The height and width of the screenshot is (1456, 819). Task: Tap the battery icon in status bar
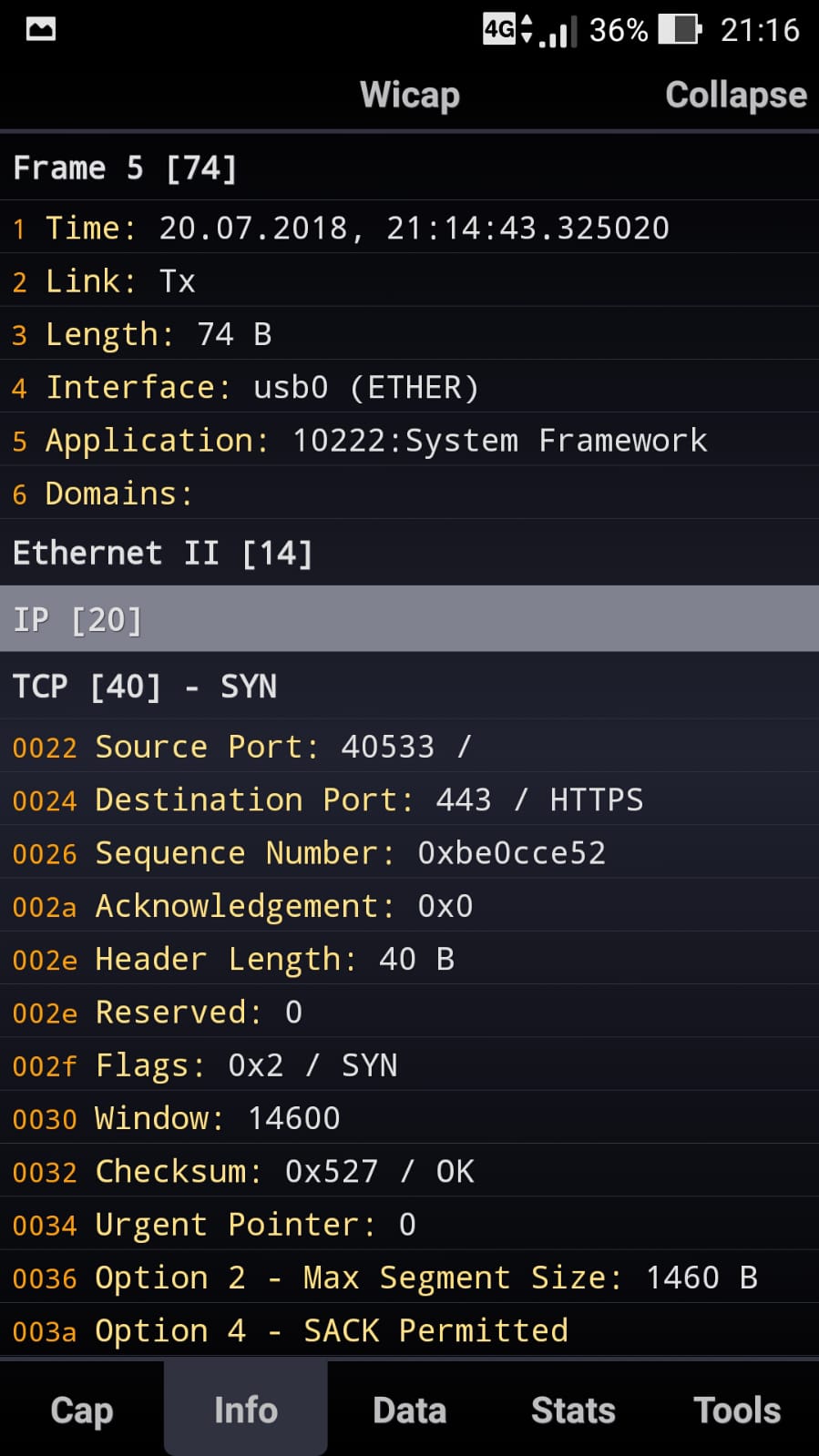[680, 29]
